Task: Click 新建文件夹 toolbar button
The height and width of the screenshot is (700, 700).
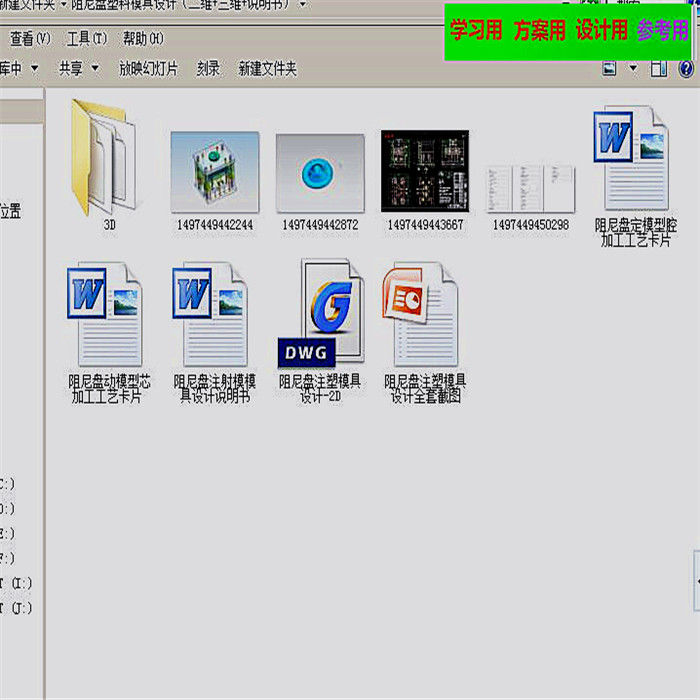Action: 267,69
